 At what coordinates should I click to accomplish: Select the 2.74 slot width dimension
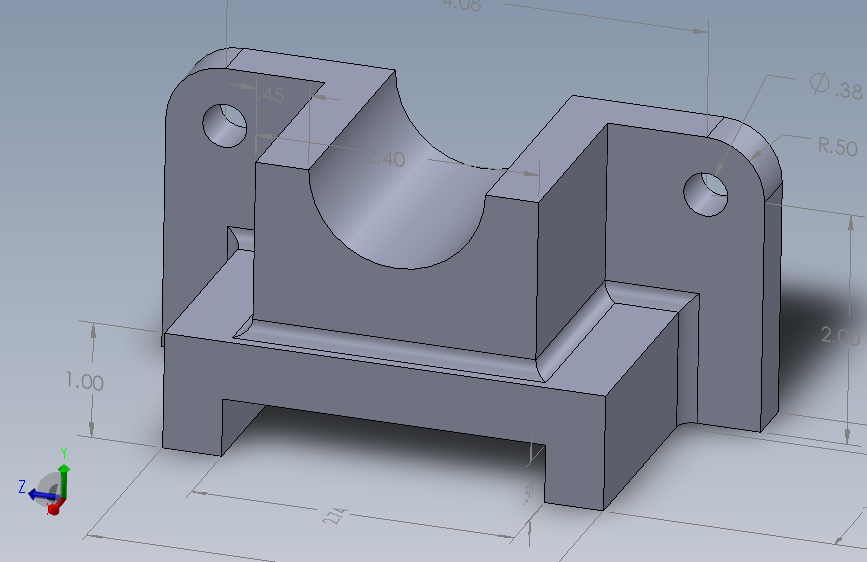click(x=335, y=516)
